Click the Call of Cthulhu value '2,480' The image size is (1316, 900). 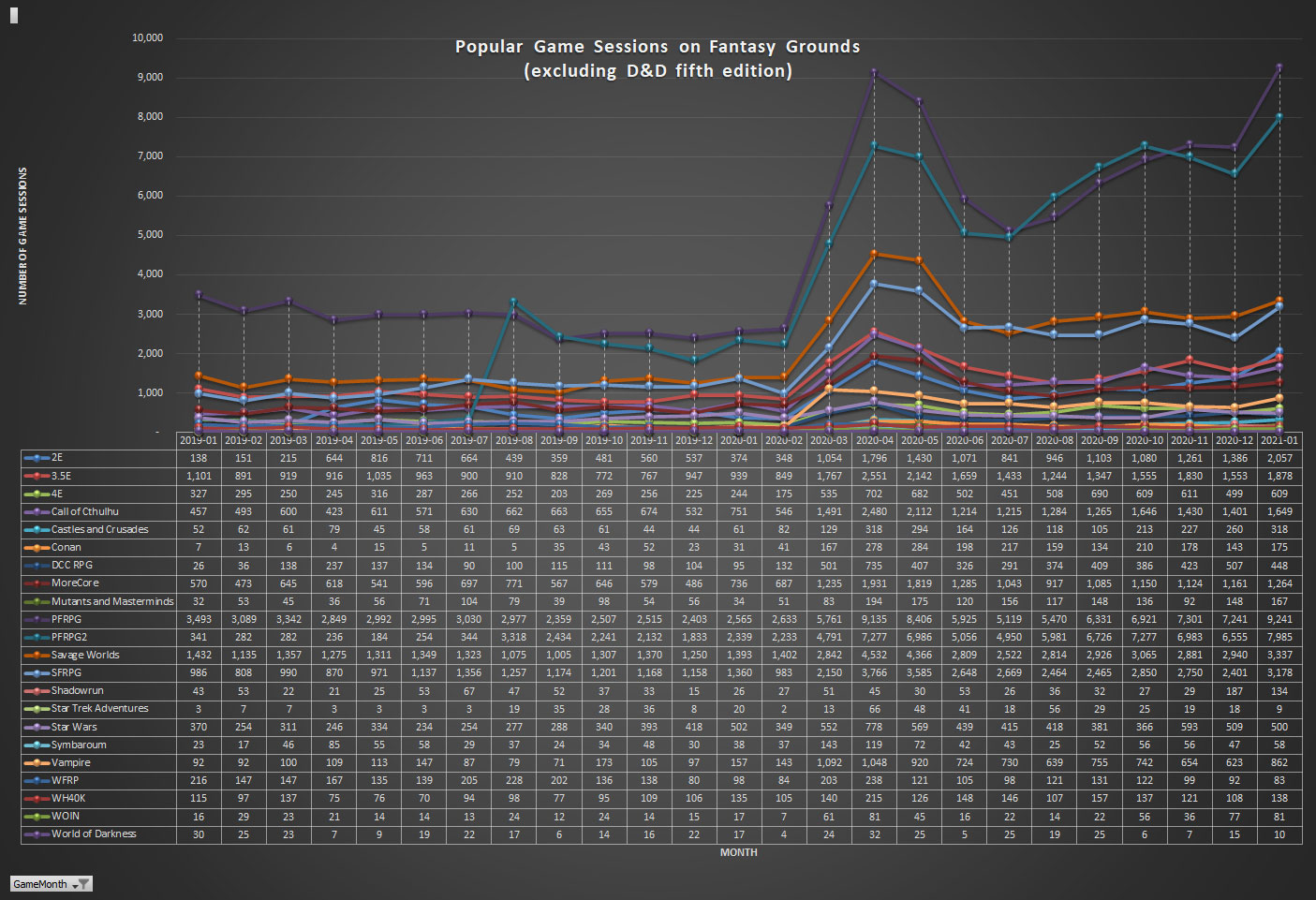pos(874,511)
